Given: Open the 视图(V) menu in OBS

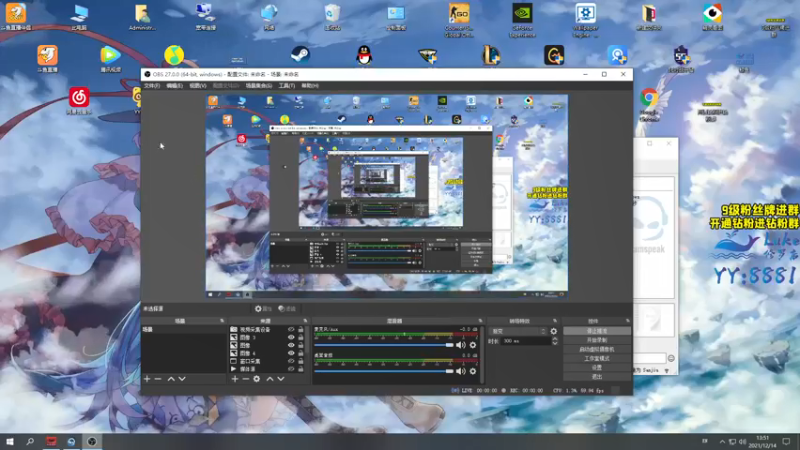Looking at the screenshot, I should click(198, 86).
